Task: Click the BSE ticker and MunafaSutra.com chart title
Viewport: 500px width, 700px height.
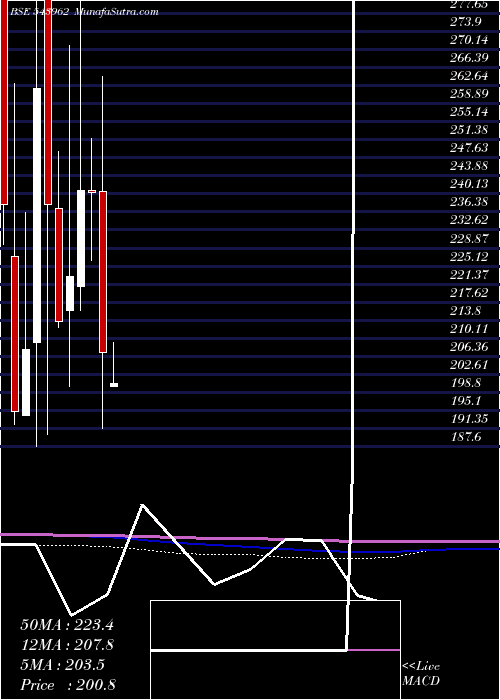Action: [x=83, y=12]
